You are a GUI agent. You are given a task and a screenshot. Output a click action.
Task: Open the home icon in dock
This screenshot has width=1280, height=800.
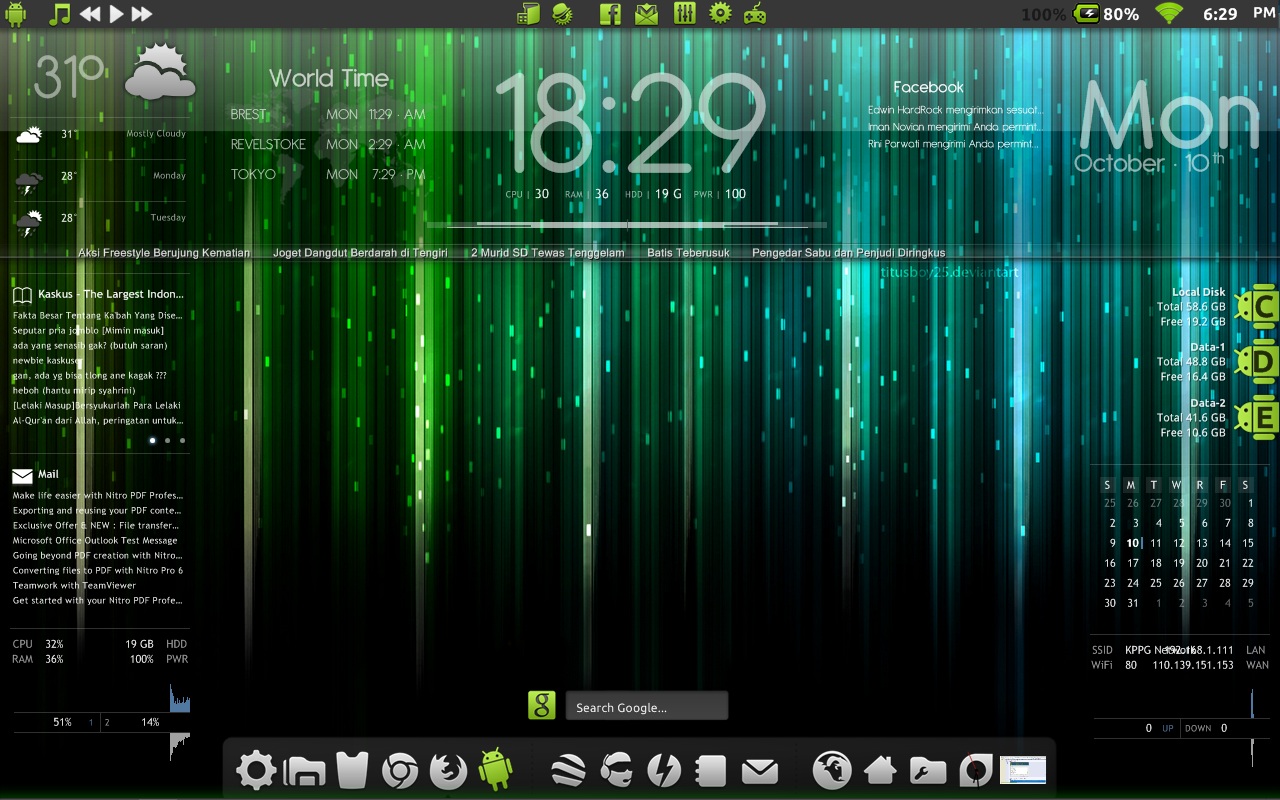(880, 770)
